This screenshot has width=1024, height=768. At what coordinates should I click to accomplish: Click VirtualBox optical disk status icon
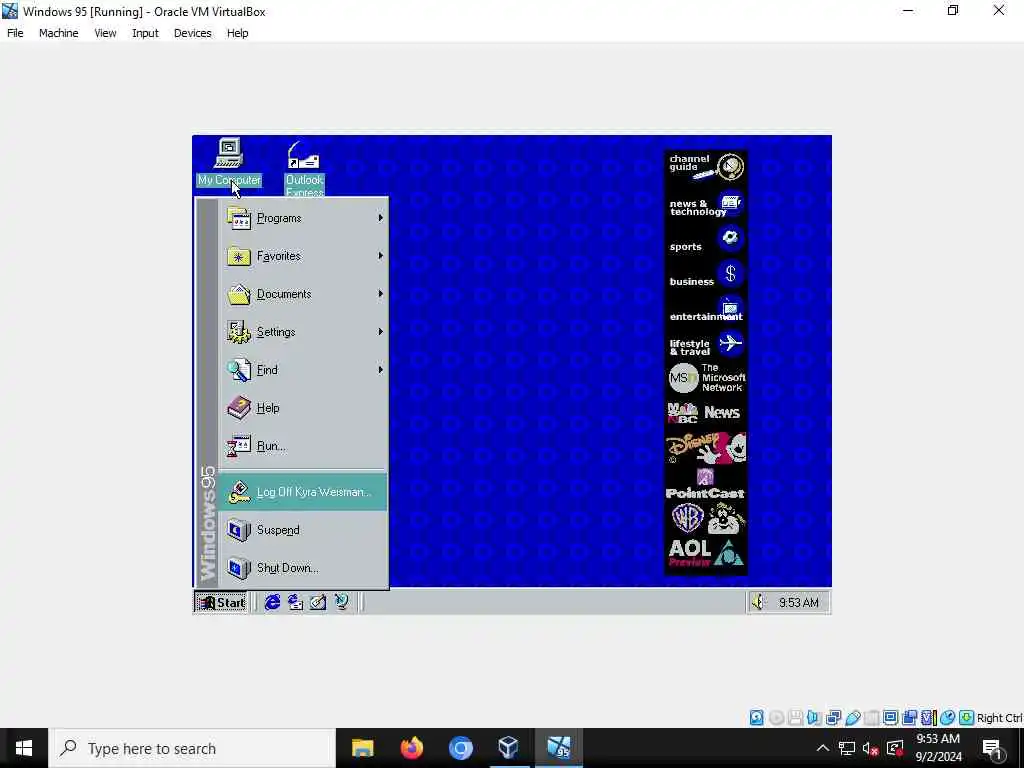[776, 718]
